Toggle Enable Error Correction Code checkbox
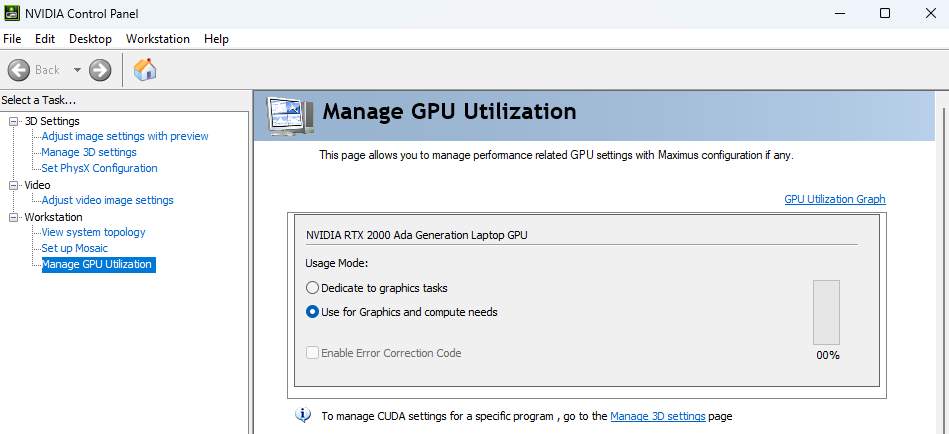Image resolution: width=949 pixels, height=434 pixels. [x=312, y=353]
